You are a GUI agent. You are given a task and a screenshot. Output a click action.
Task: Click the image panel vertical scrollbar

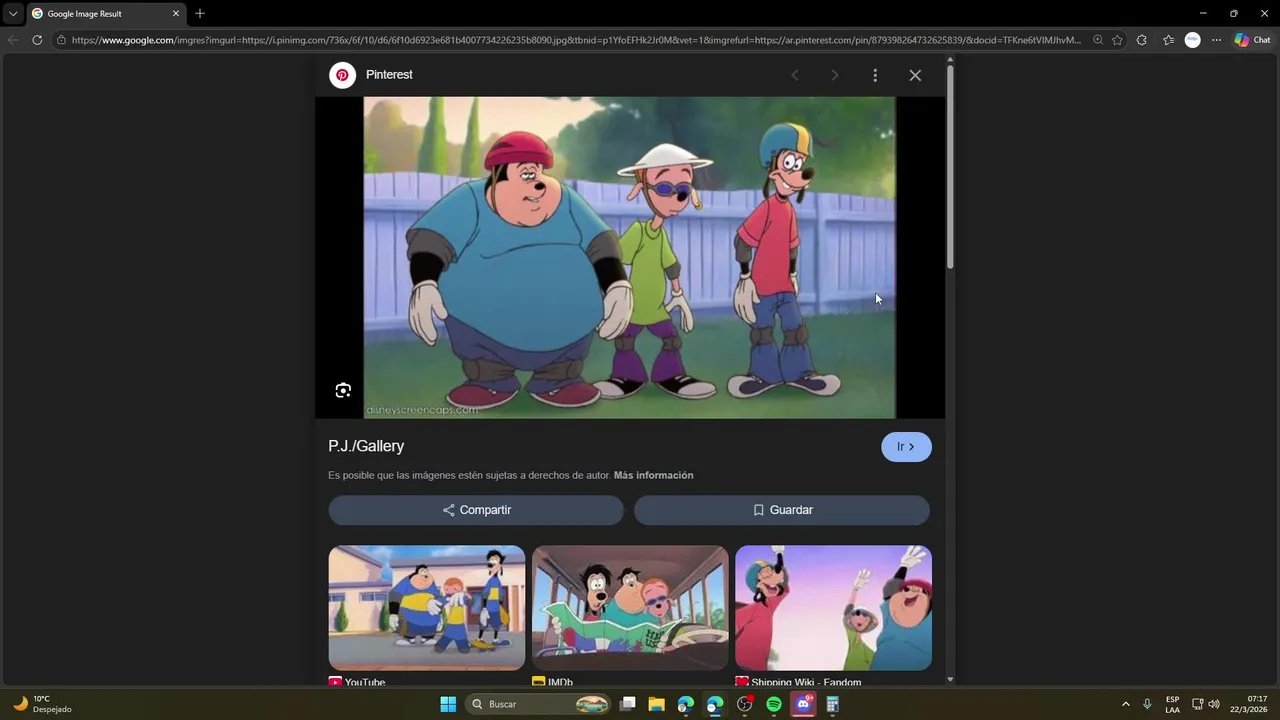point(950,166)
